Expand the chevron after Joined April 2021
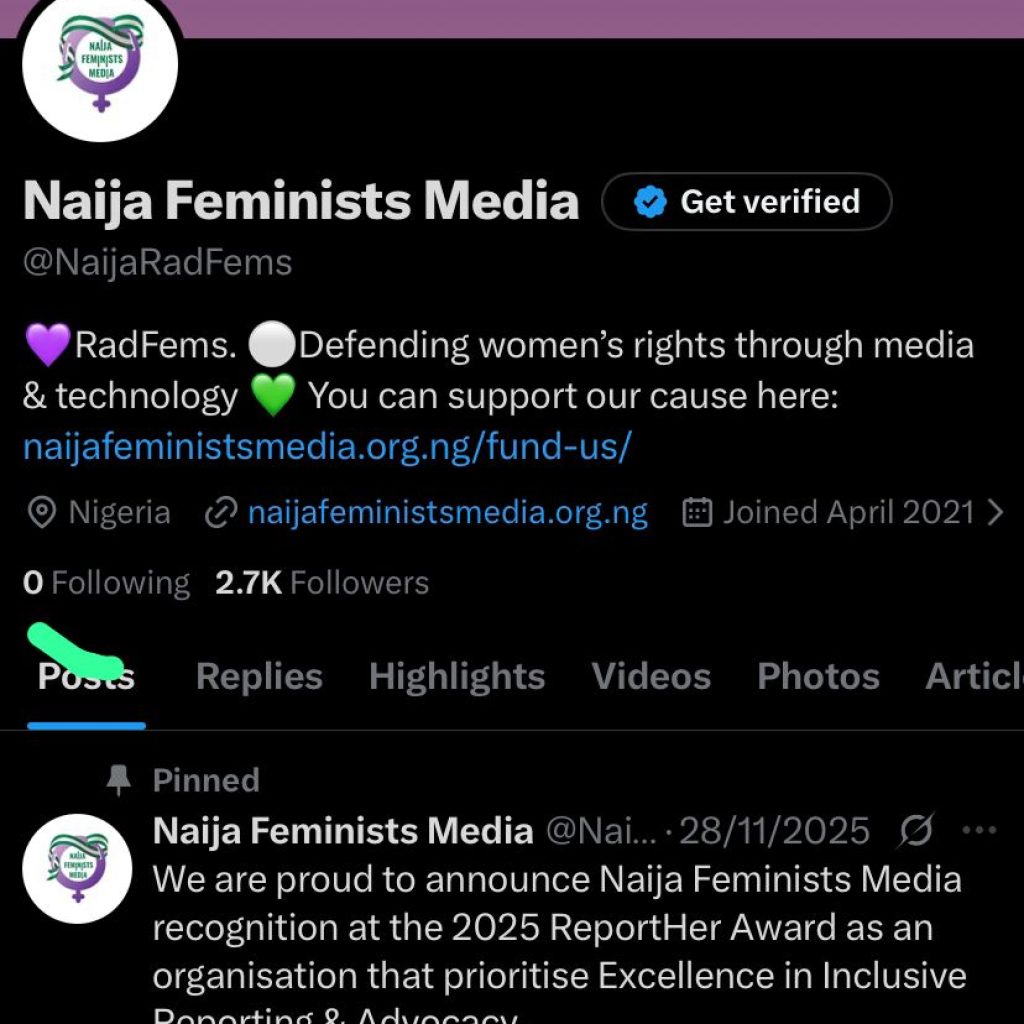Image resolution: width=1024 pixels, height=1024 pixels. pos(996,512)
